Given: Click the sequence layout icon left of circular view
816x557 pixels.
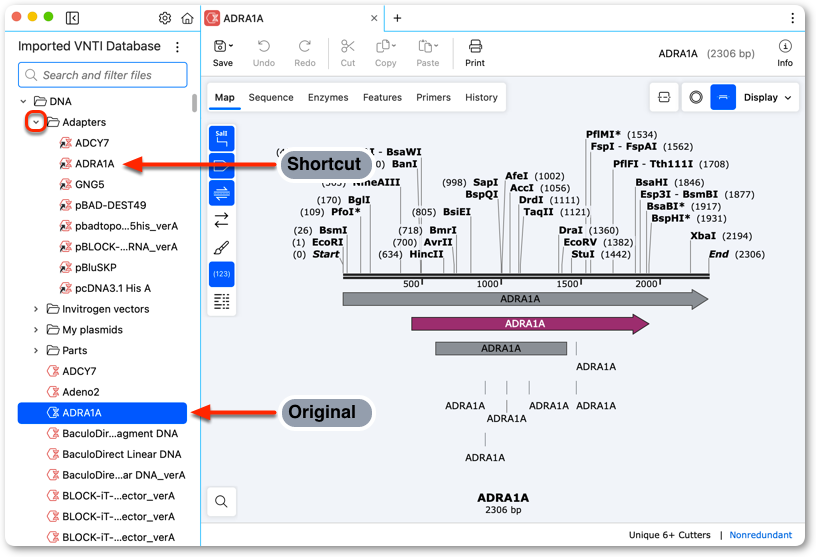Looking at the screenshot, I should pyautogui.click(x=664, y=97).
